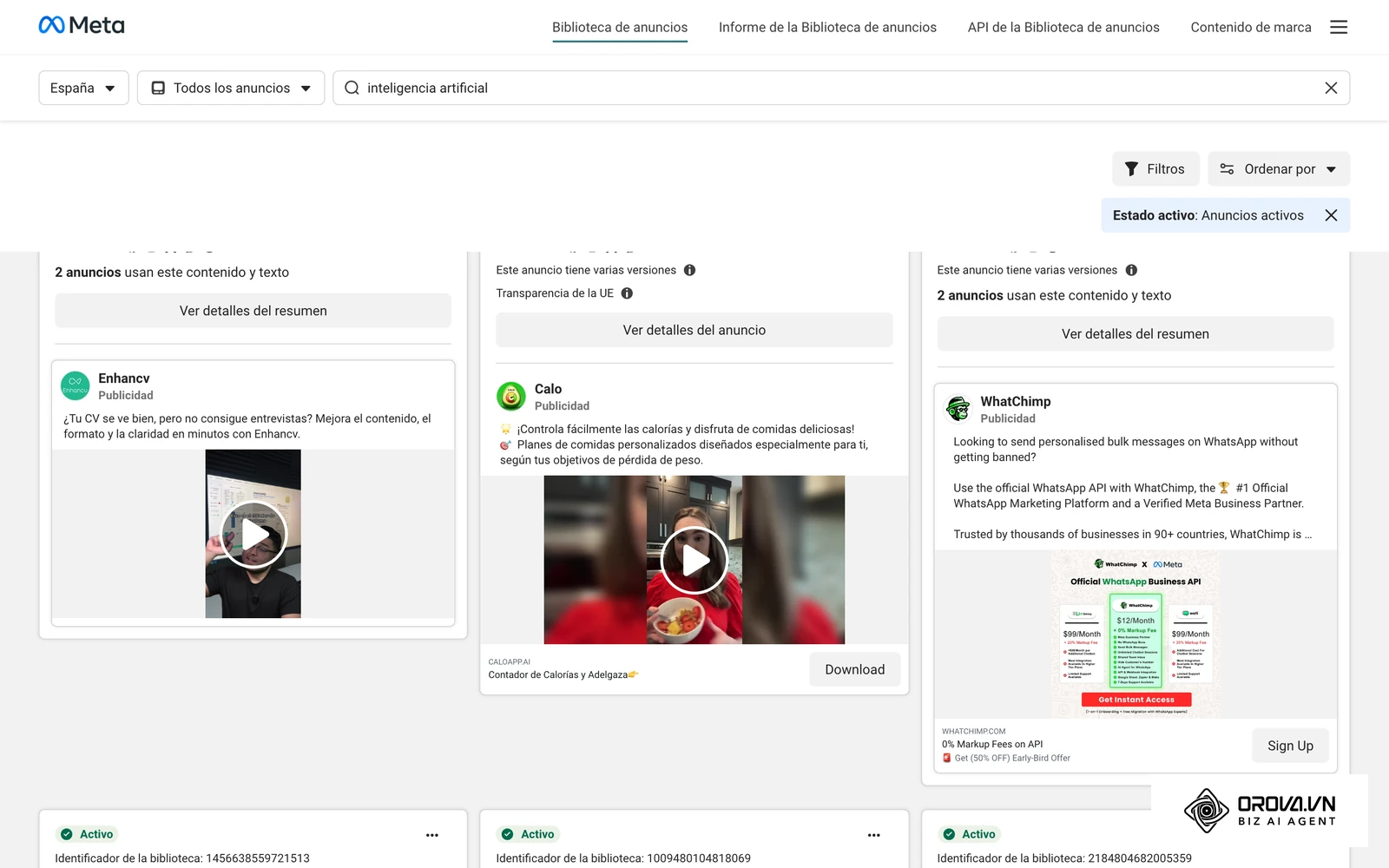Click the Download button on Calo ad
This screenshot has height=868, width=1389.
tap(855, 669)
